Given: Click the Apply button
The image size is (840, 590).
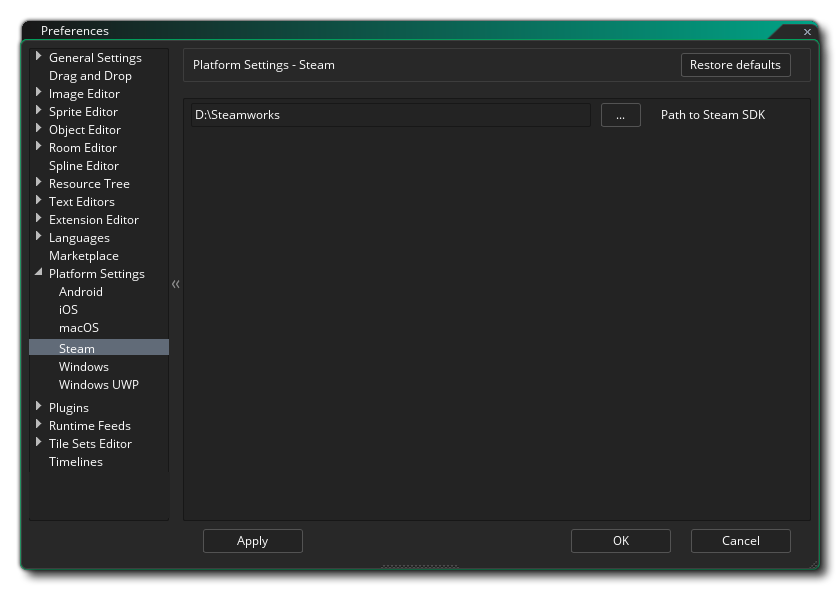Looking at the screenshot, I should click(x=252, y=541).
